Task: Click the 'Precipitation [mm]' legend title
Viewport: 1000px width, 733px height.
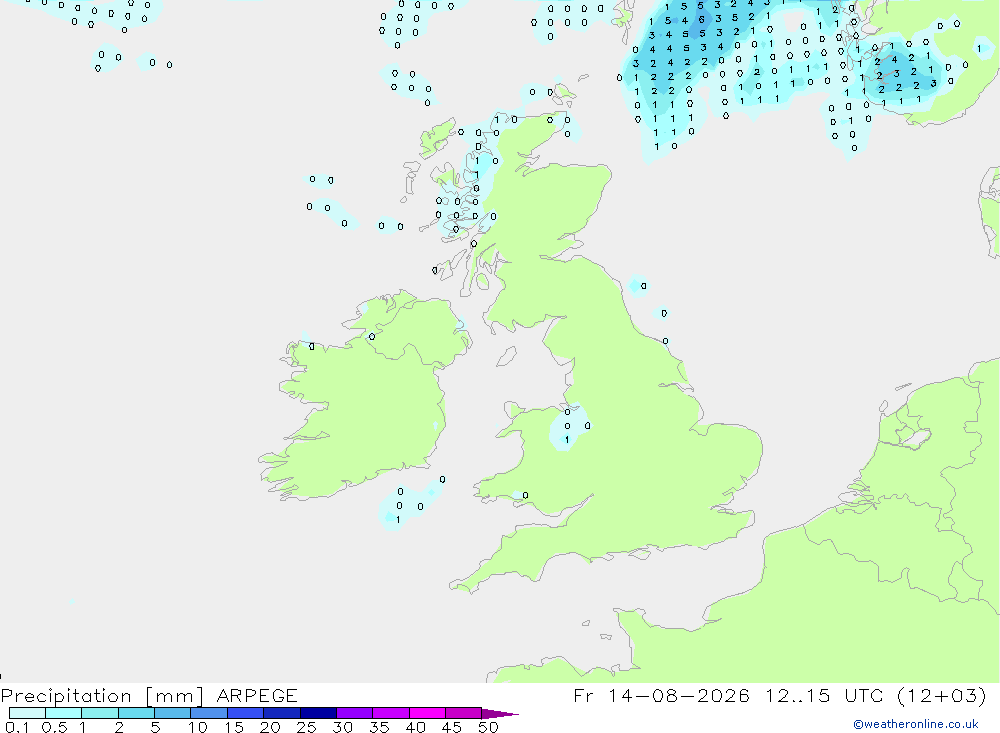Action: (103, 695)
